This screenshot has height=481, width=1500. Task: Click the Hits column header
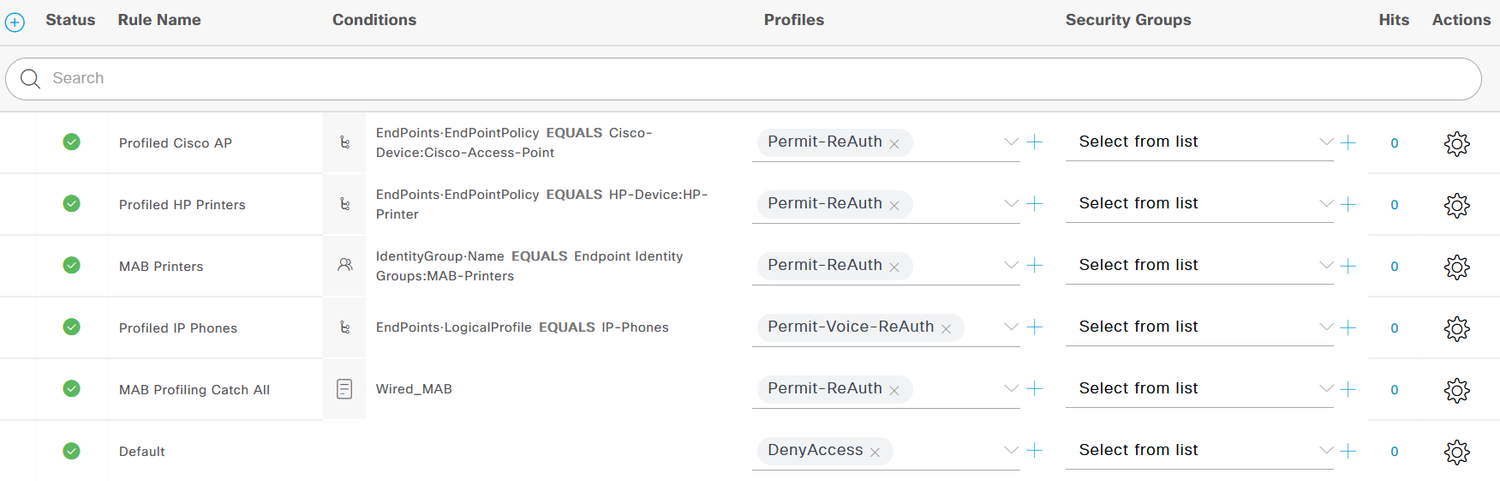(x=1394, y=20)
